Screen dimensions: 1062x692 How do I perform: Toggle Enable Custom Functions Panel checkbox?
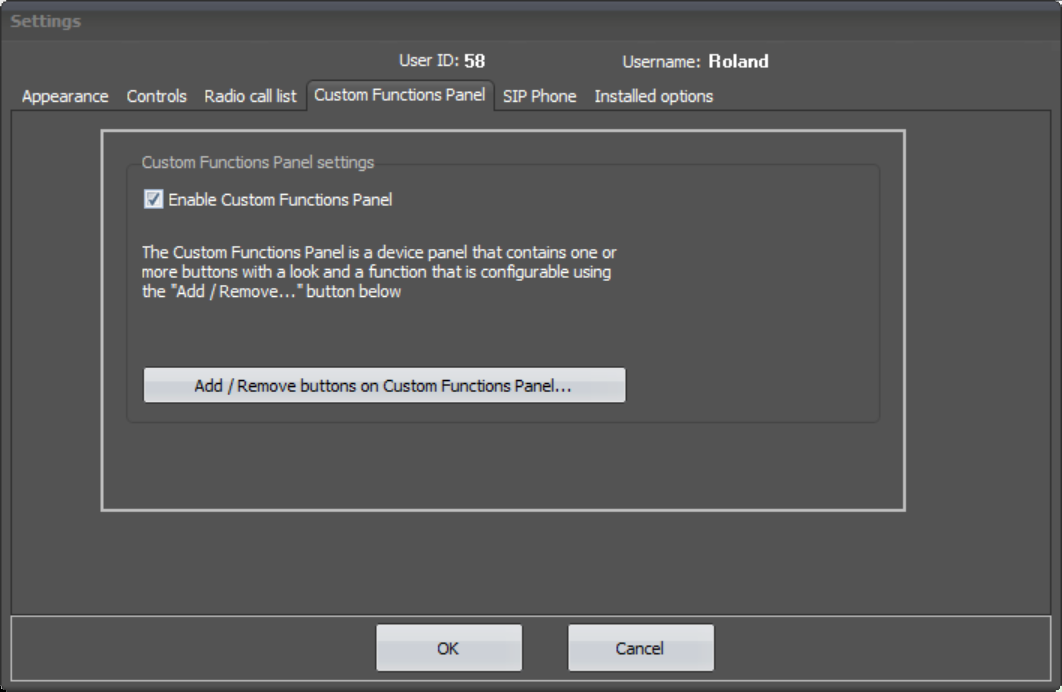tap(153, 199)
